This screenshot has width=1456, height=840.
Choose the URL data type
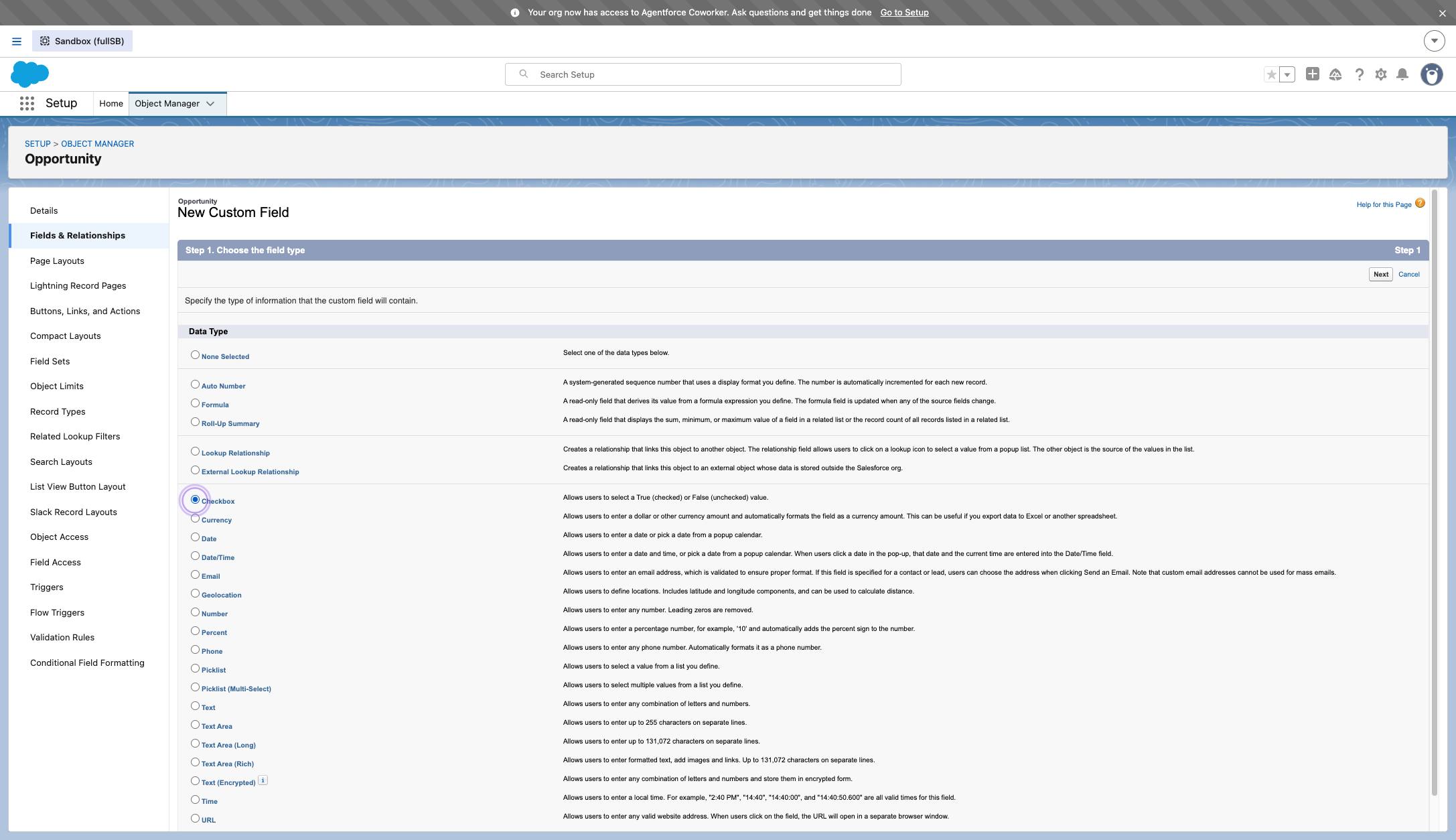pyautogui.click(x=195, y=819)
